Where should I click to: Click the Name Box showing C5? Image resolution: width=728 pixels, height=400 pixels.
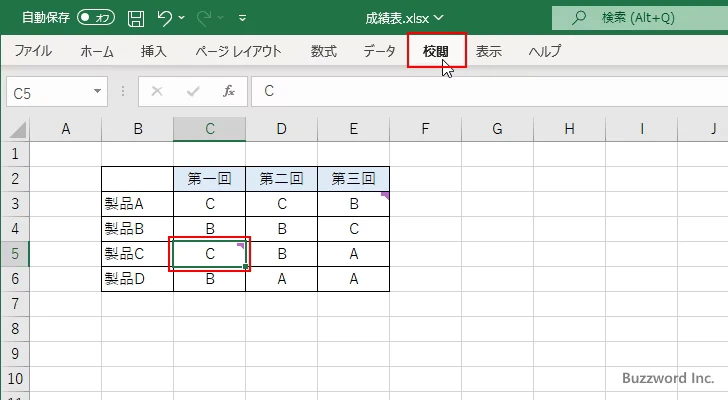click(x=49, y=92)
